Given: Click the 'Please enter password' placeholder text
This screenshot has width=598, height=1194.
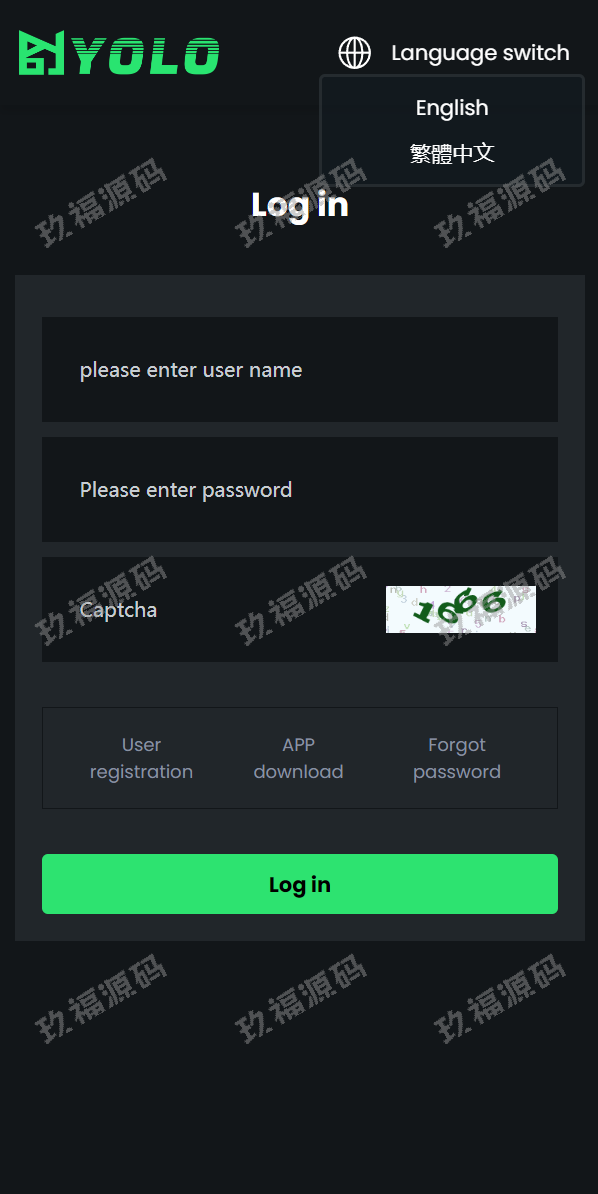Looking at the screenshot, I should click(x=186, y=490).
